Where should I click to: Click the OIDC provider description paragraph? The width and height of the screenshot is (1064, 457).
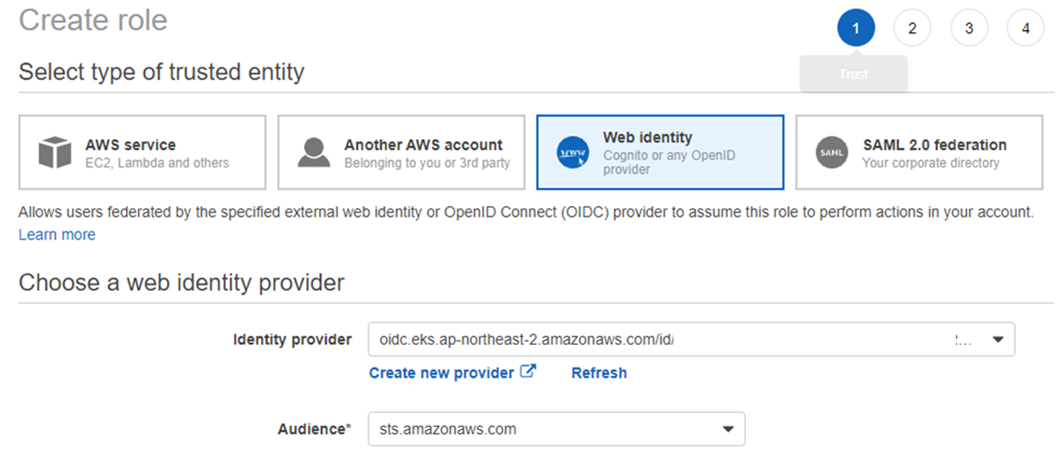point(527,212)
